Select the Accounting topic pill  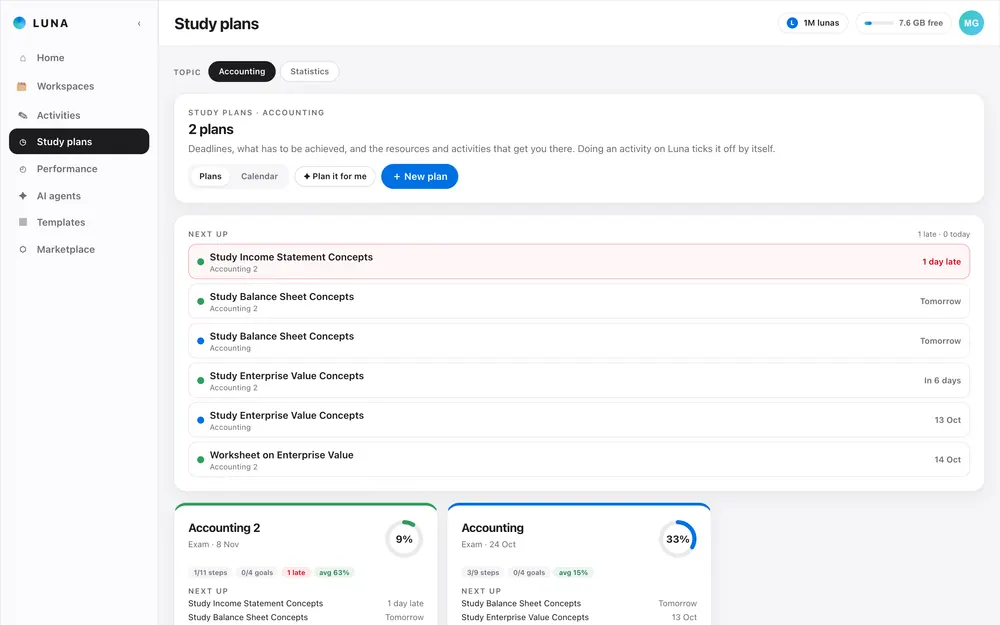tap(242, 71)
